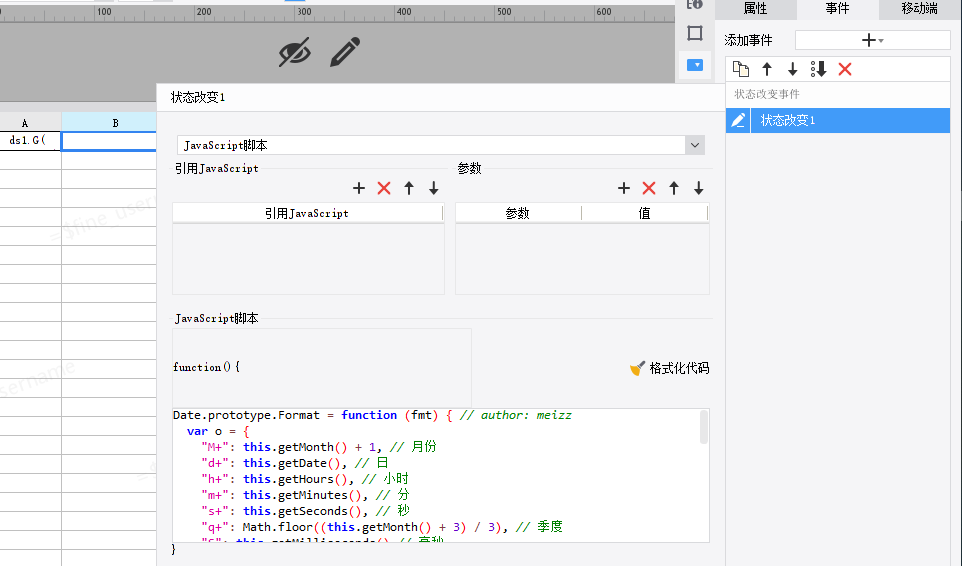Move 引用JavaScript entry up

coord(409,188)
